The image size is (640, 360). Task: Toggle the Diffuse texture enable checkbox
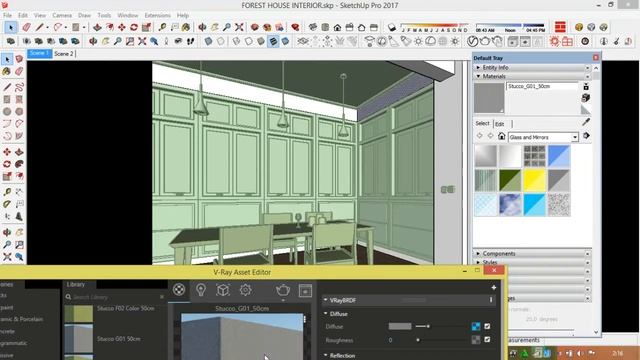(487, 327)
